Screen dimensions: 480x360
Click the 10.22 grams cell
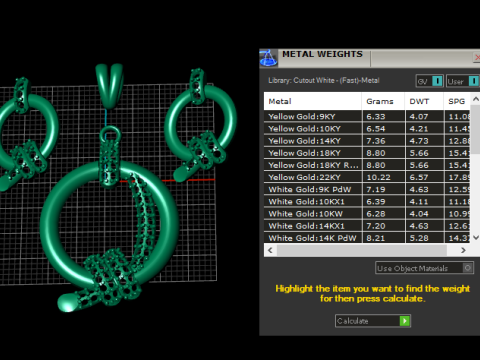click(x=383, y=177)
